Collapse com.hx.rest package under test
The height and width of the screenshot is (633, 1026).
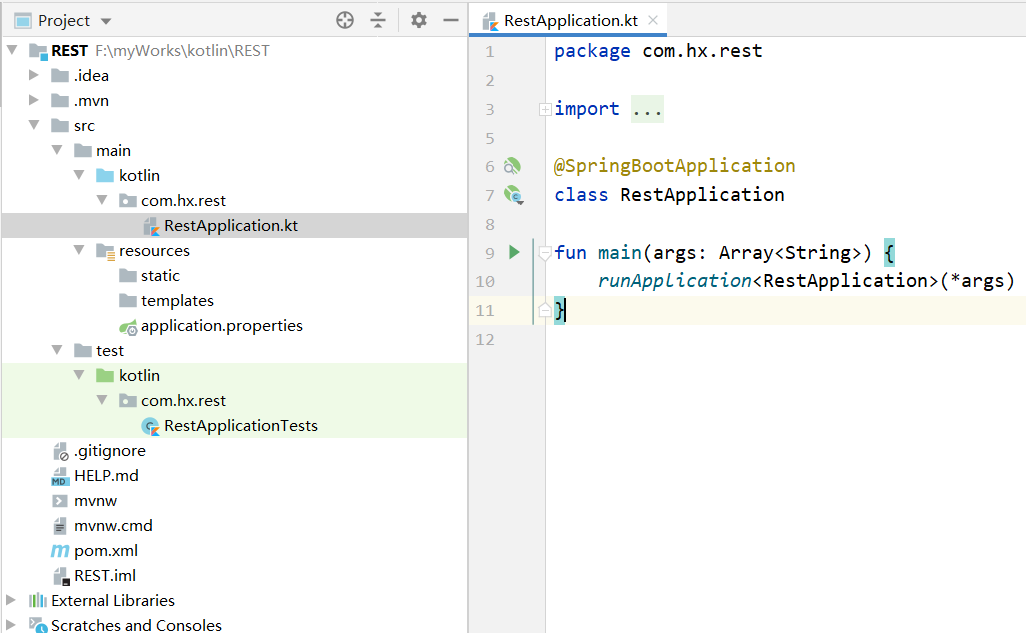[102, 400]
